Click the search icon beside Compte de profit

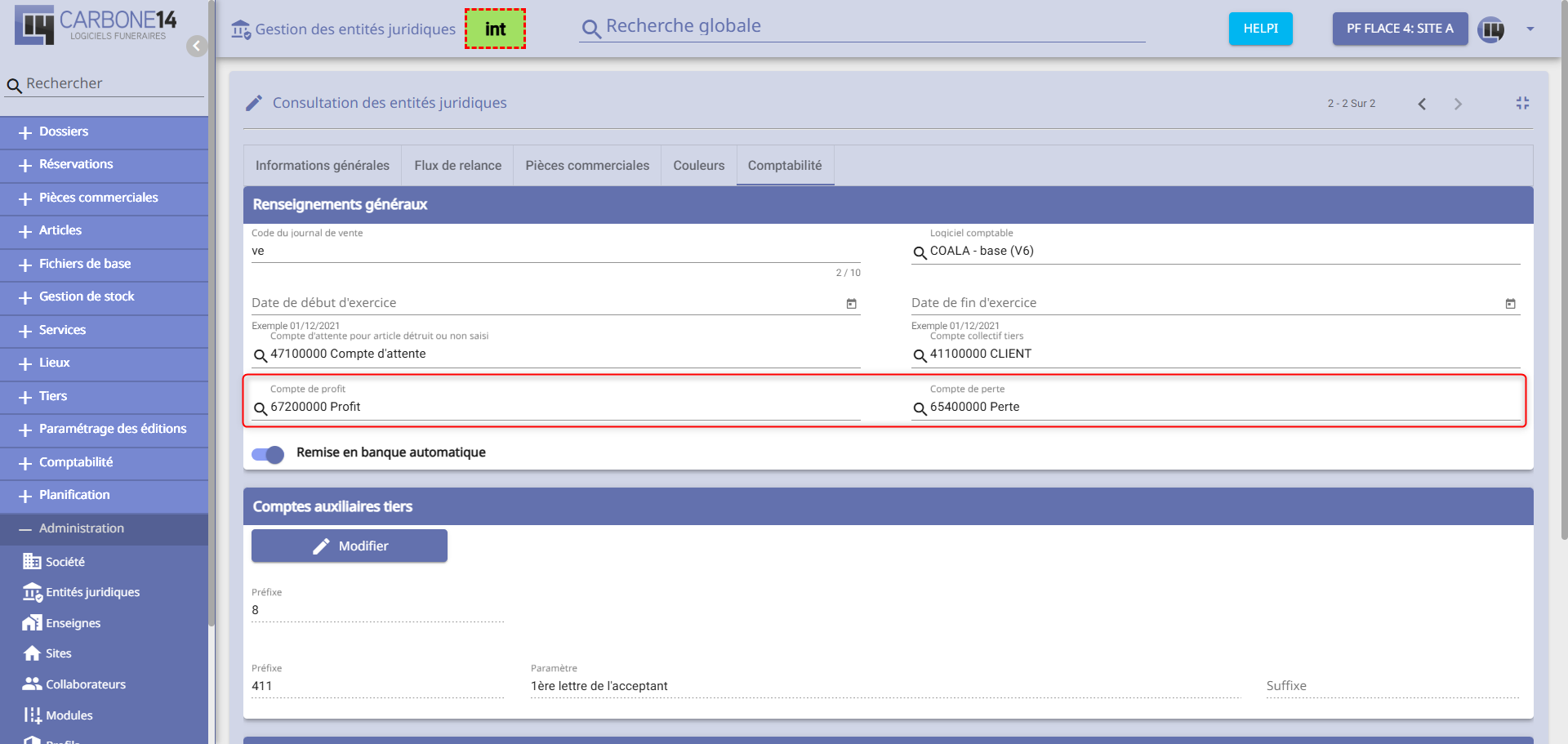261,408
